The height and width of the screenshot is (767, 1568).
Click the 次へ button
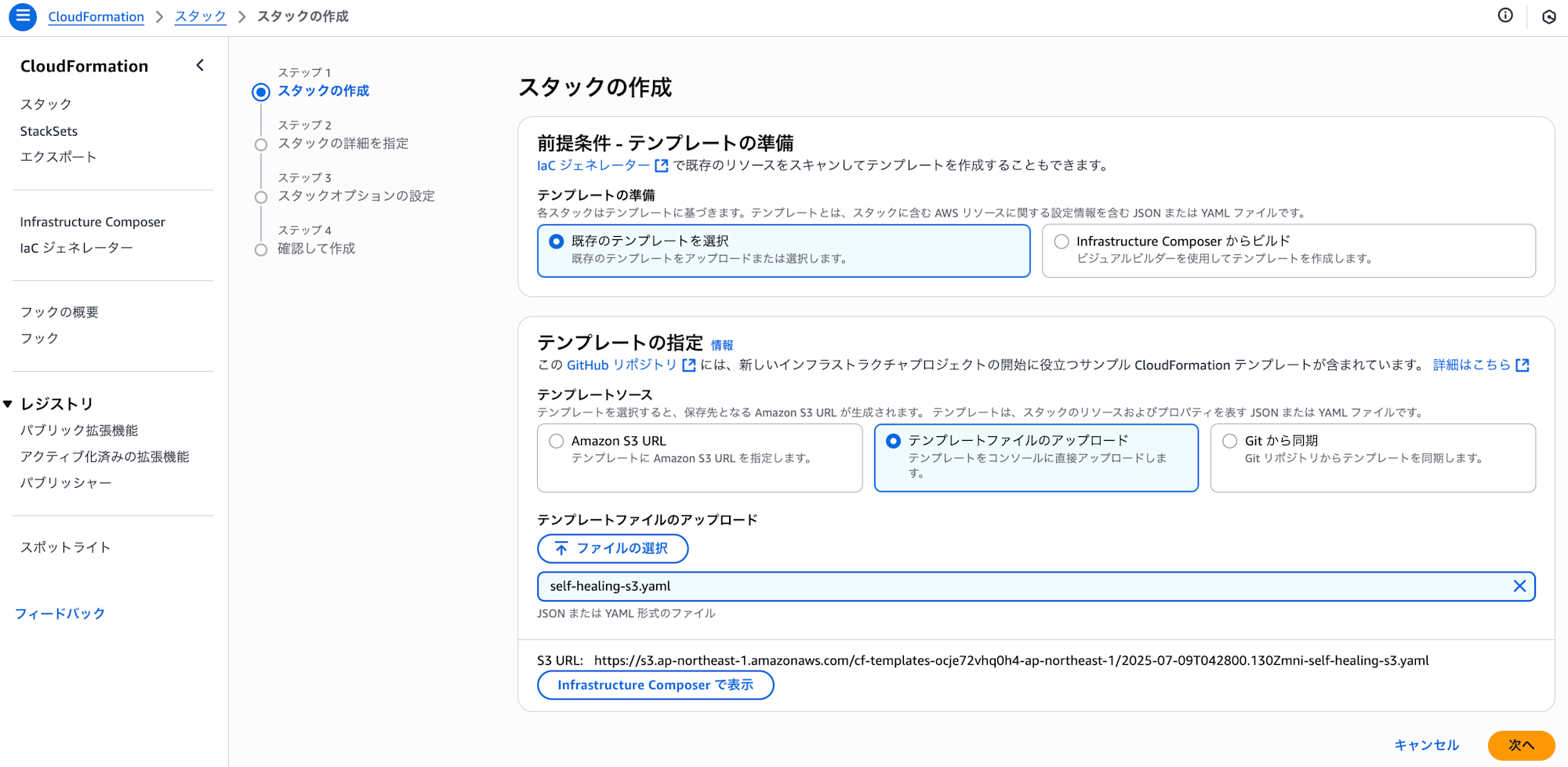[1522, 745]
